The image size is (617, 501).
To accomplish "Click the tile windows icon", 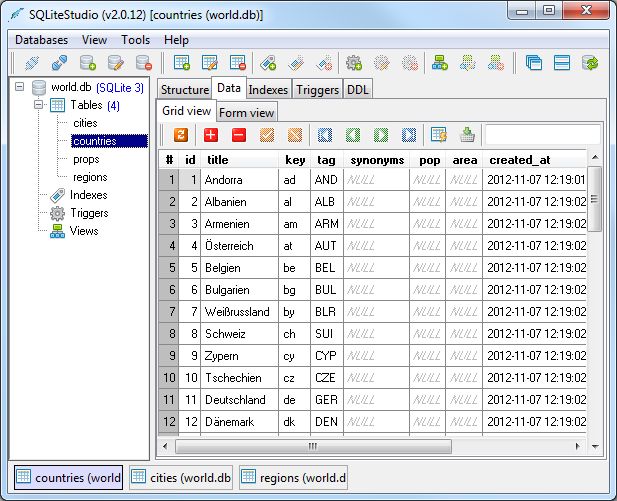I will pyautogui.click(x=562, y=63).
